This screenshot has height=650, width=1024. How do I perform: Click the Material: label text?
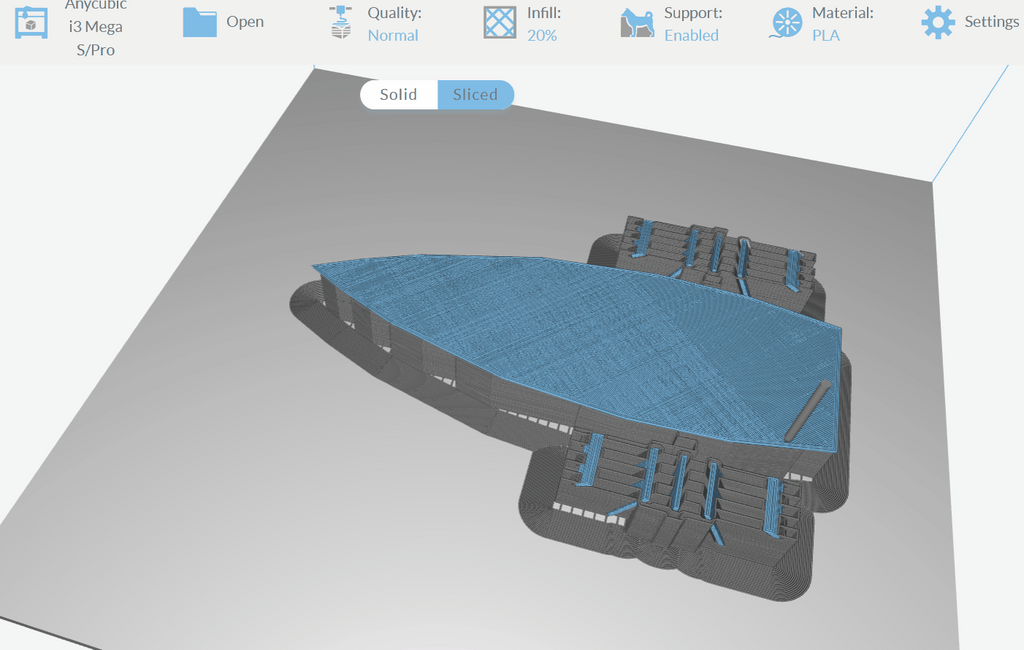842,12
